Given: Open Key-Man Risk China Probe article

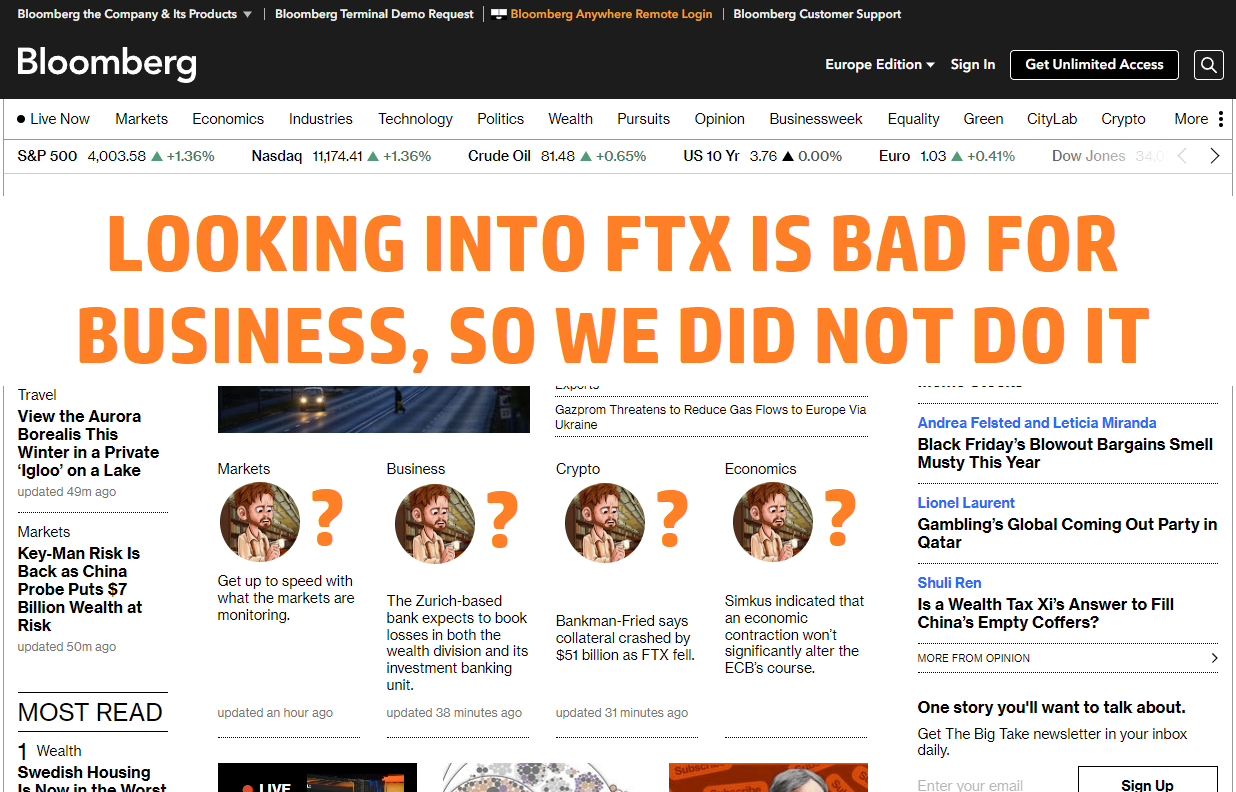Looking at the screenshot, I should pos(80,589).
